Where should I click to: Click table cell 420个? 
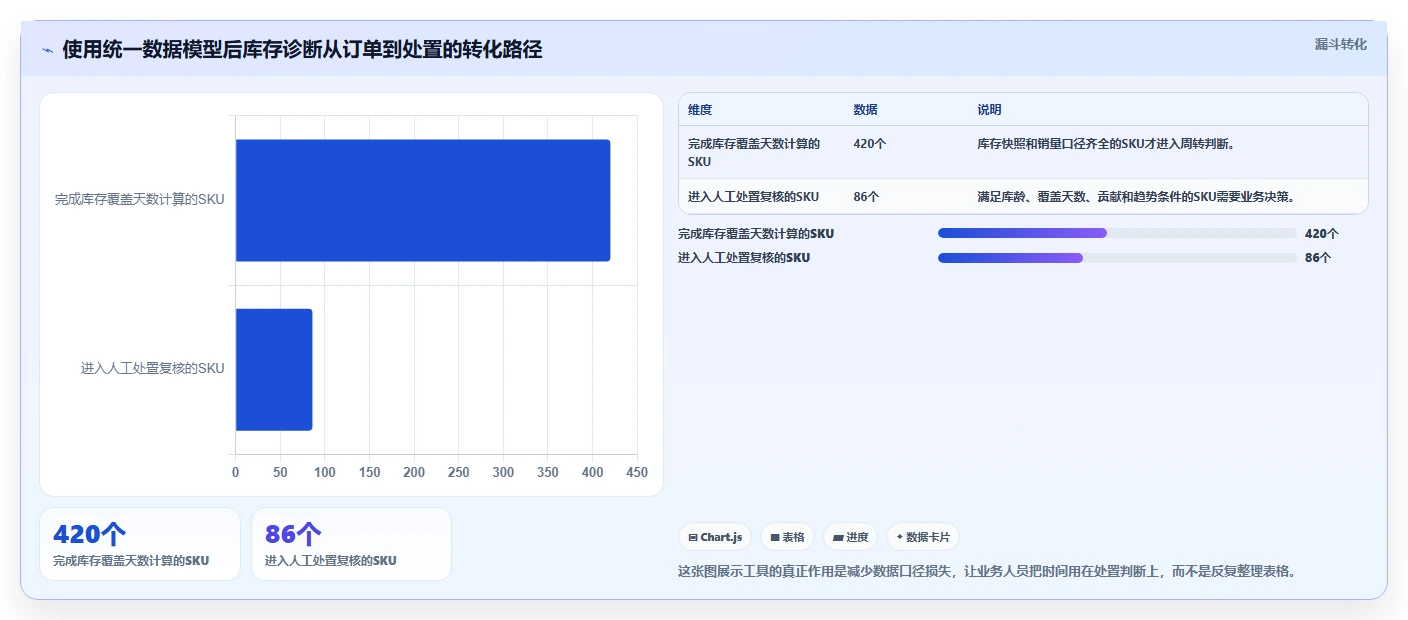click(870, 144)
